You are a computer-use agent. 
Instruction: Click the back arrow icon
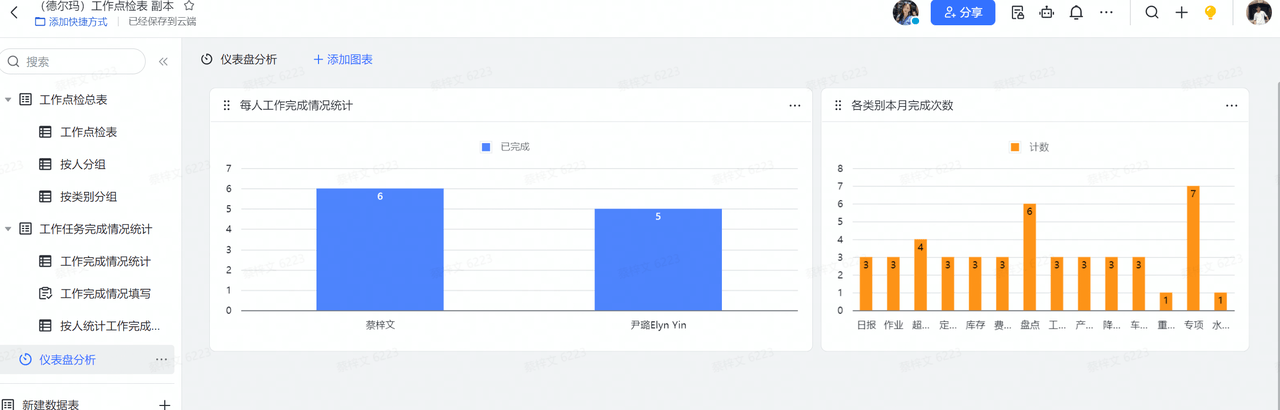point(14,13)
